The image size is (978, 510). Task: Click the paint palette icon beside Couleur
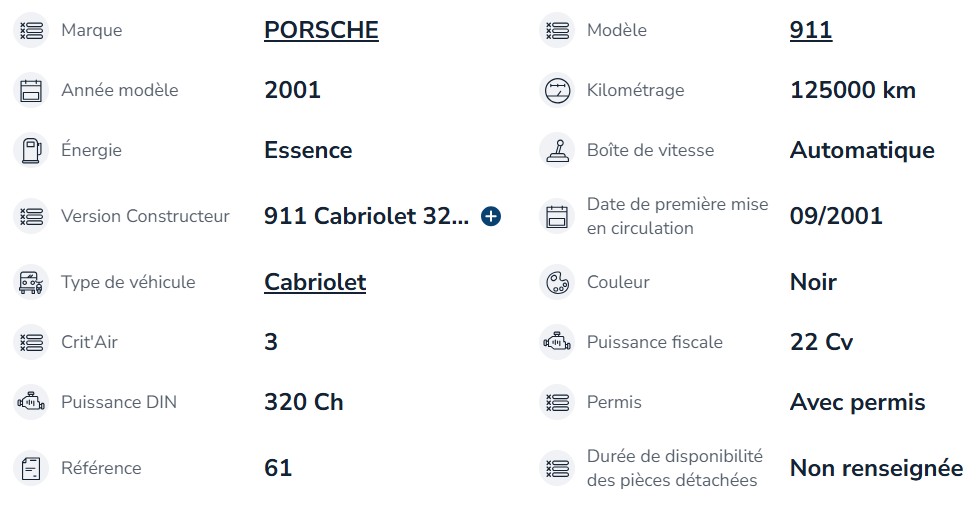tap(557, 282)
